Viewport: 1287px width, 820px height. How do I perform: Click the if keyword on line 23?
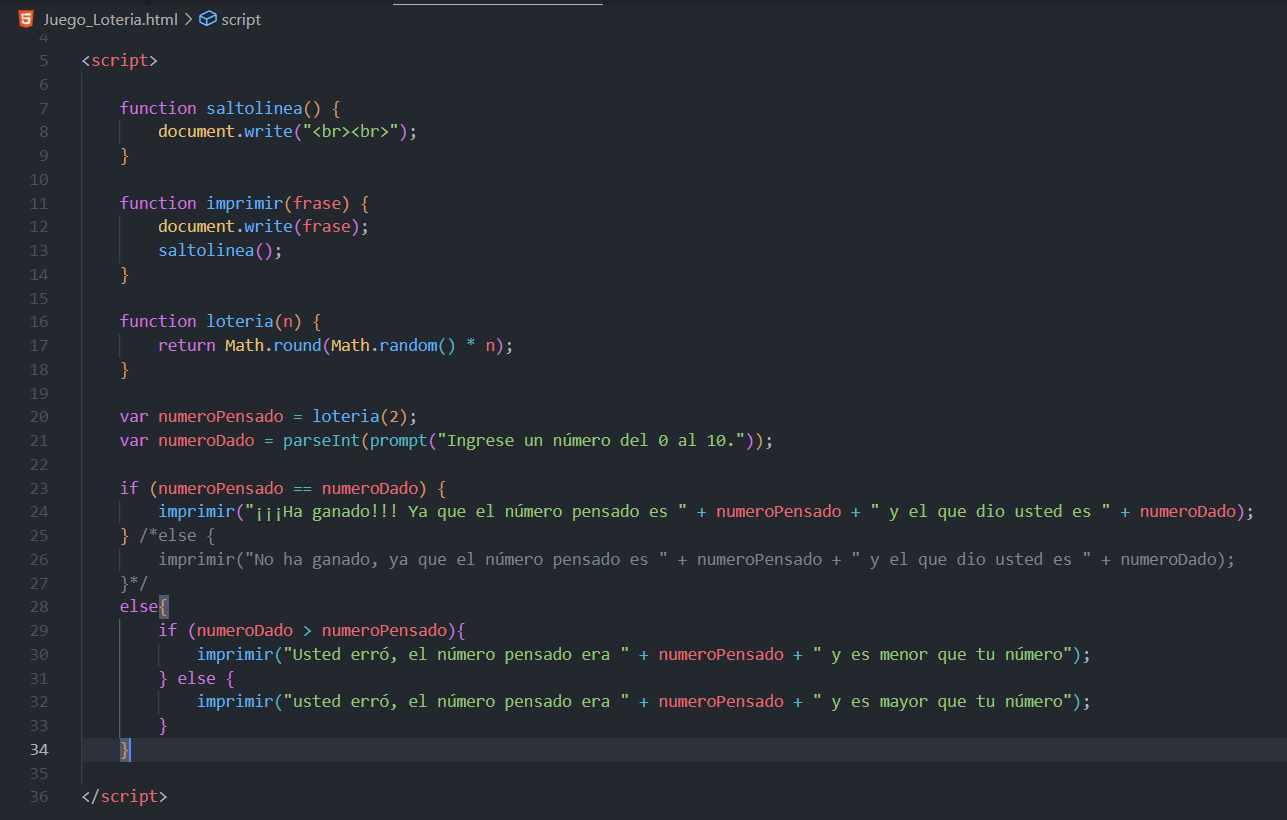(x=129, y=488)
